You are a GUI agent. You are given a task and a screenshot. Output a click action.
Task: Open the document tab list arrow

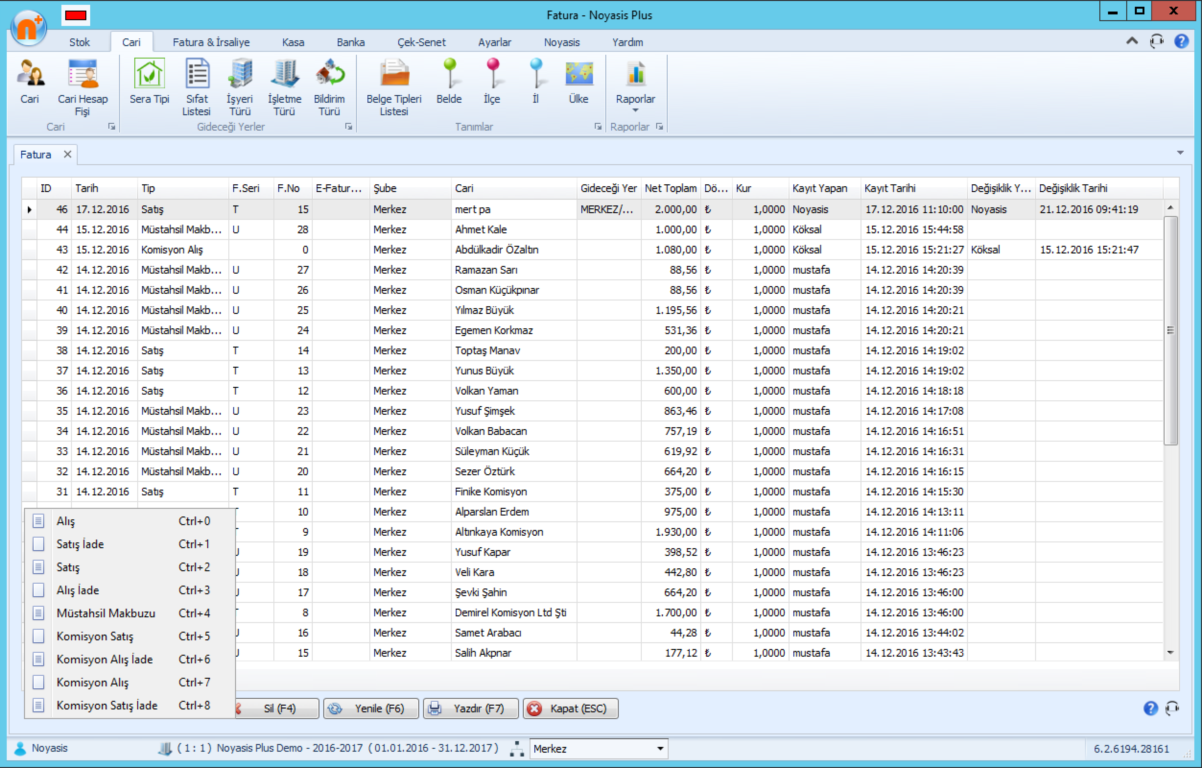tap(1180, 153)
